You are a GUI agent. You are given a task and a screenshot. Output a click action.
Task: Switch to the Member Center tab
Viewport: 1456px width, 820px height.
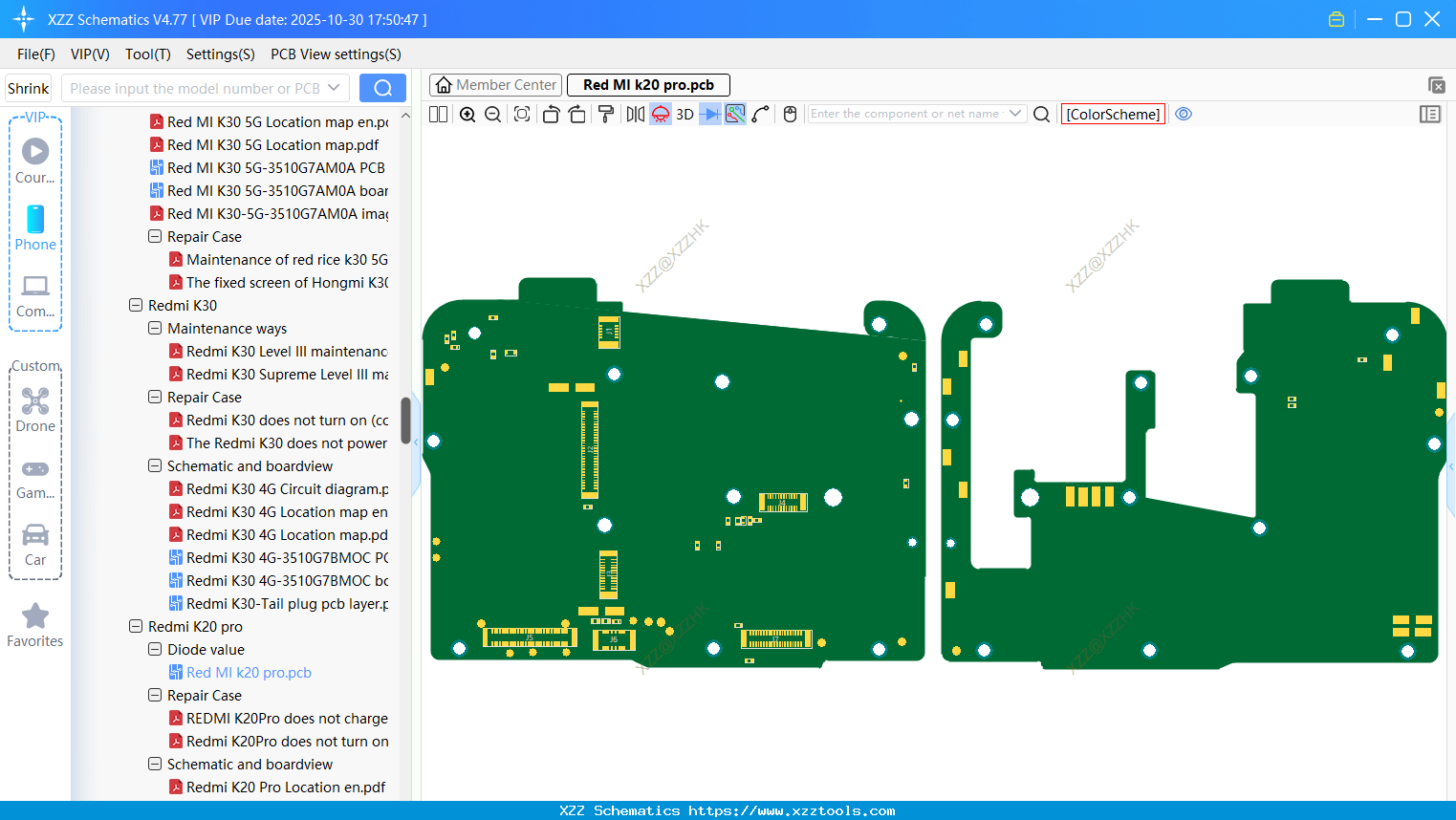pos(496,85)
